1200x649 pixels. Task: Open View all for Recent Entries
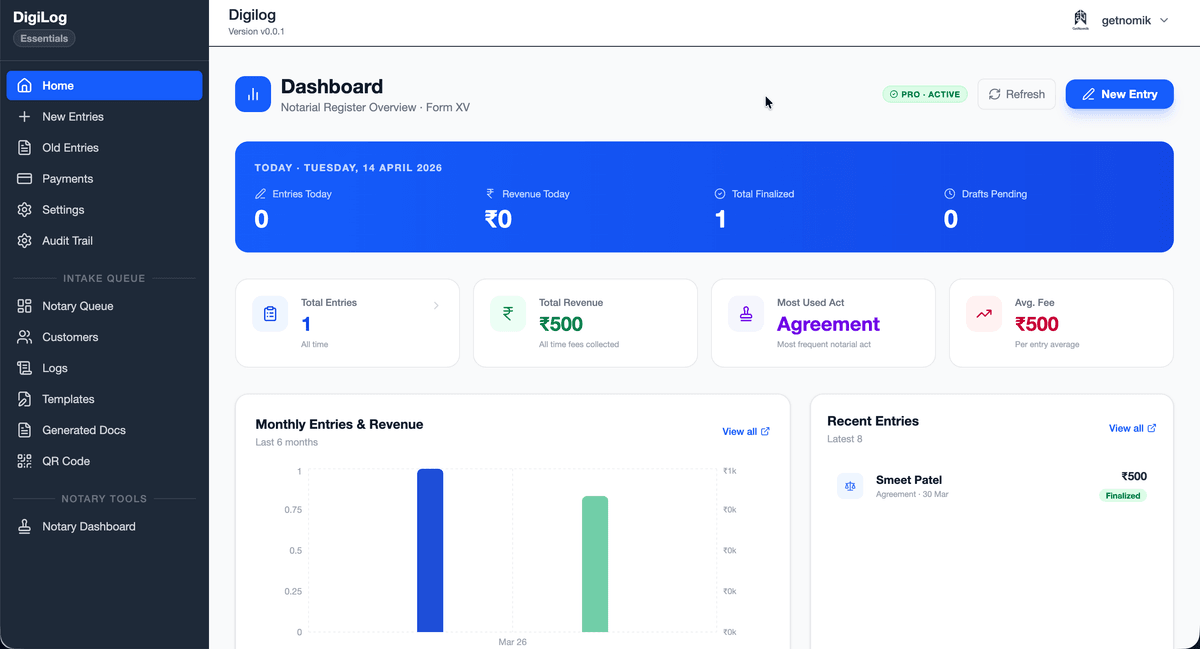1131,427
